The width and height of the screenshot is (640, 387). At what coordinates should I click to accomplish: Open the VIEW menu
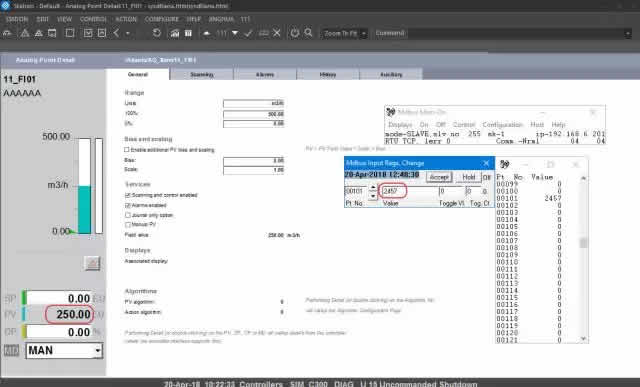click(x=64, y=19)
